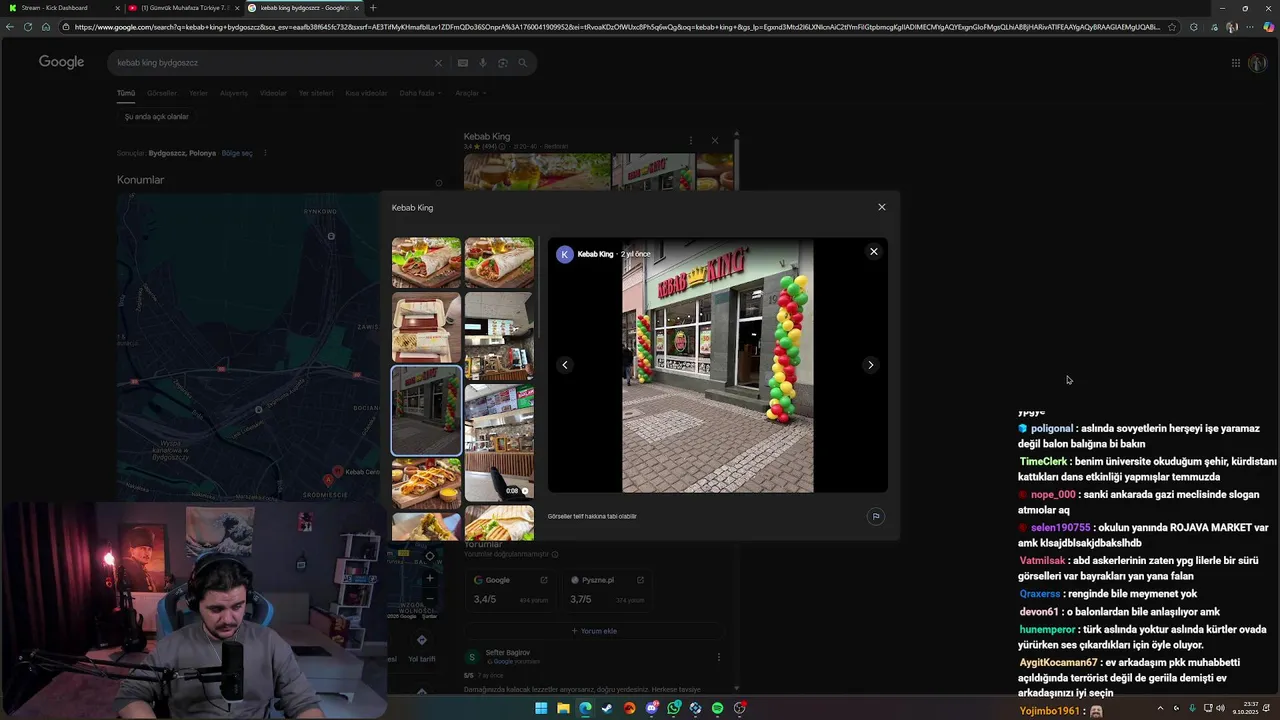
Task: Go to the next photo arrow
Action: [x=870, y=365]
